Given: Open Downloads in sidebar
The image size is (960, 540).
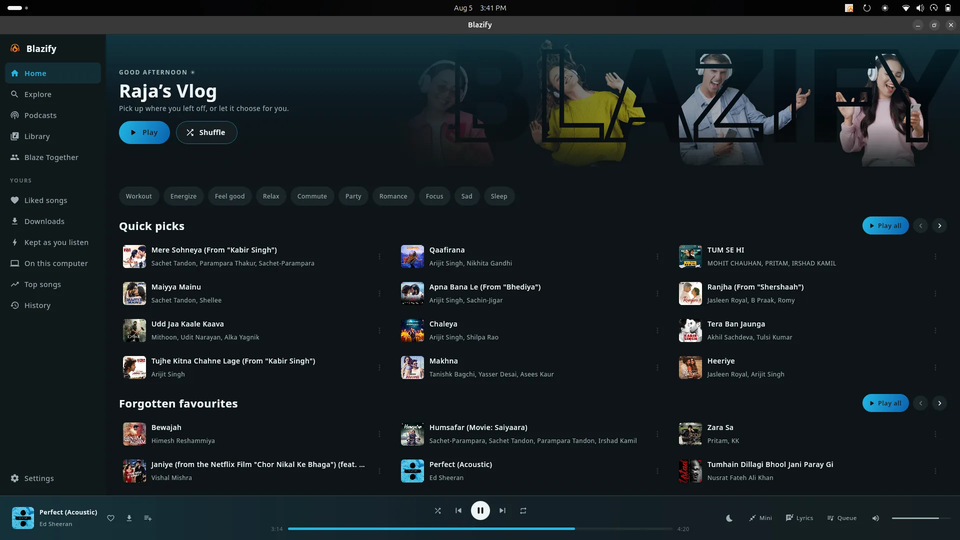Looking at the screenshot, I should pyautogui.click(x=53, y=221).
